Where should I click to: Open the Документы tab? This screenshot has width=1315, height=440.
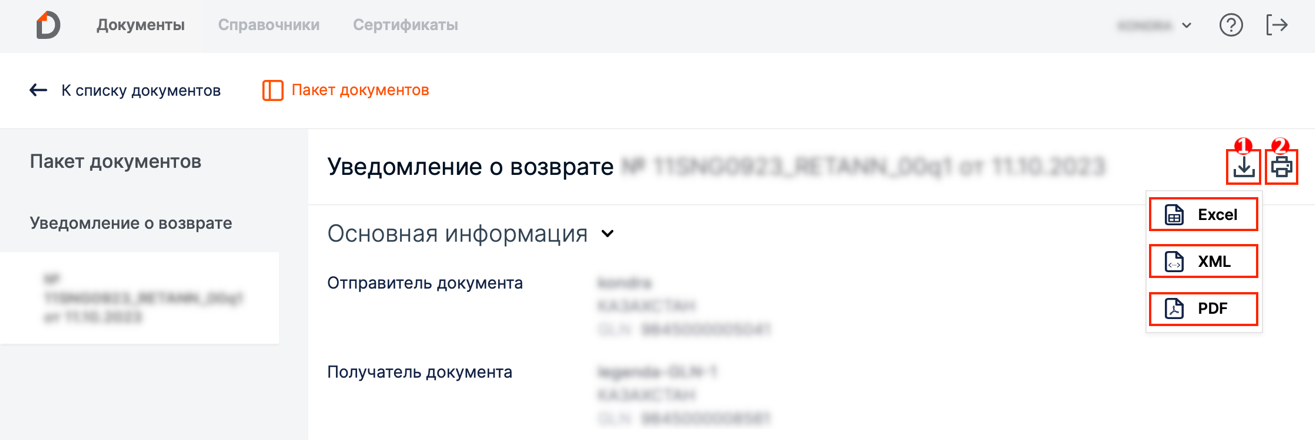click(140, 25)
